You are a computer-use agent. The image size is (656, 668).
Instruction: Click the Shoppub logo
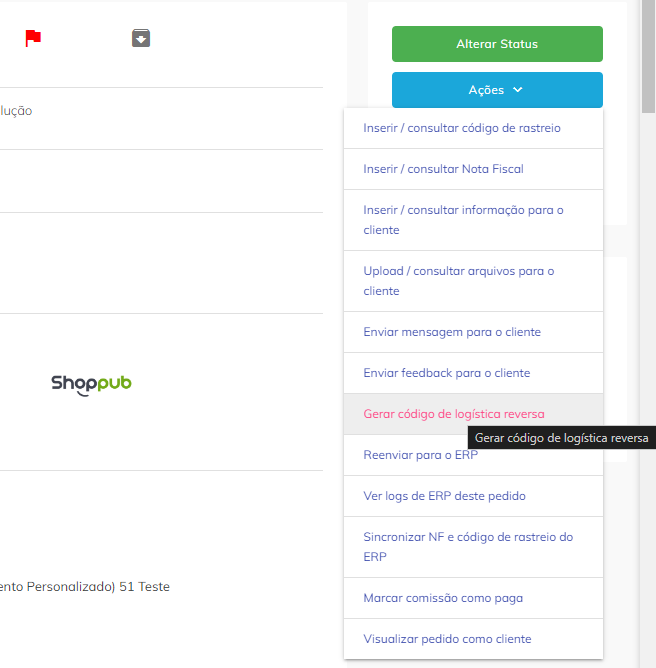[x=91, y=385]
